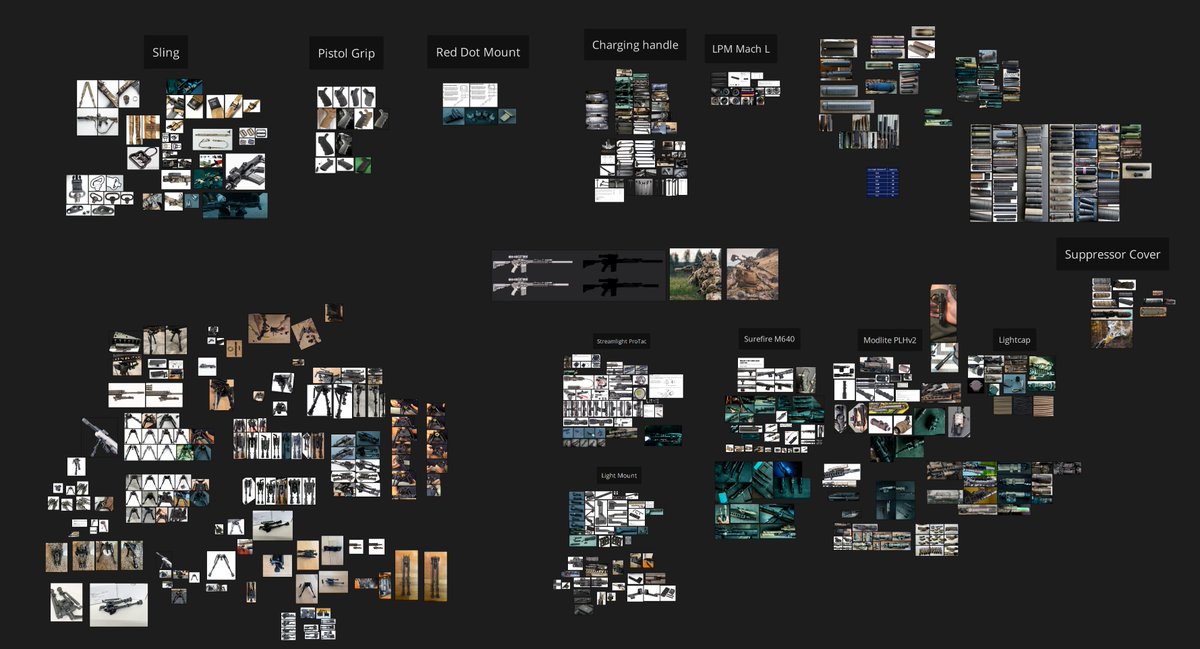This screenshot has width=1200, height=649.
Task: Click the "Streamlight ProTac" label
Action: 622,341
